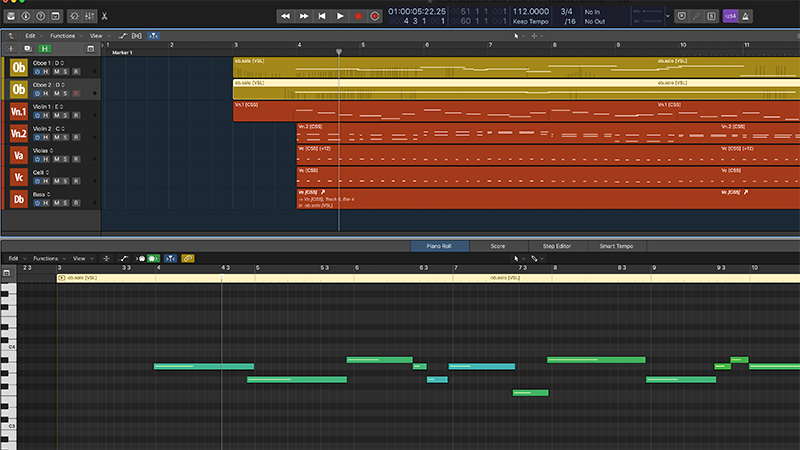800x450 pixels.
Task: Select the Oboe 1 track icon
Action: (18, 67)
